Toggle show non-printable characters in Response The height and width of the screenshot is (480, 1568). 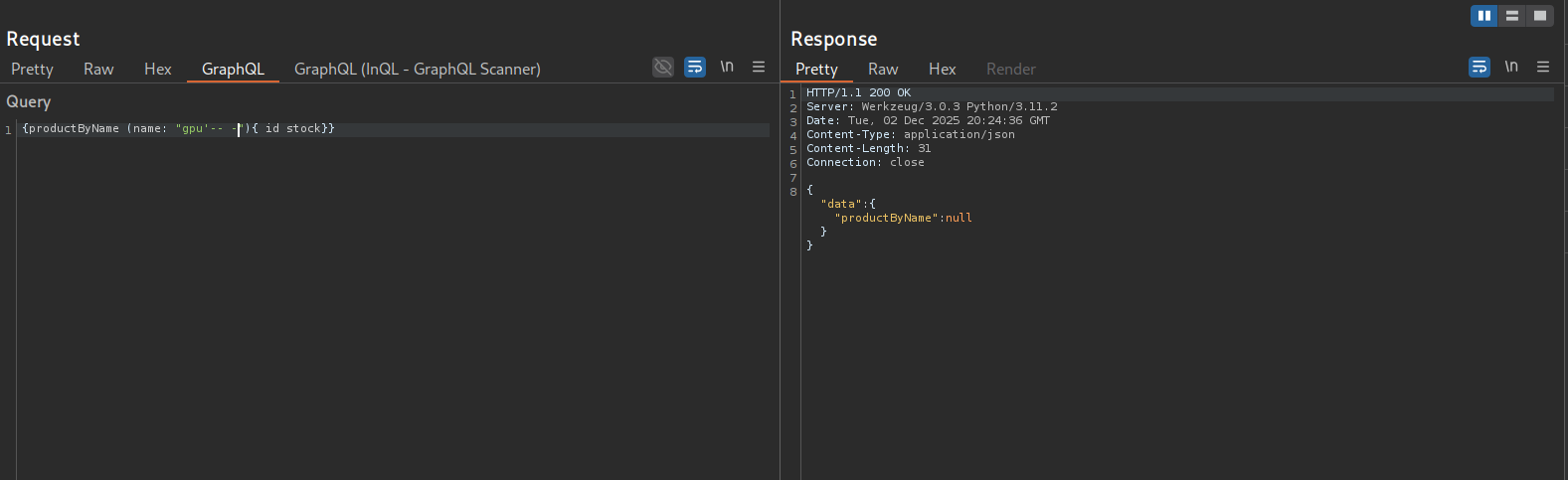coord(1511,67)
